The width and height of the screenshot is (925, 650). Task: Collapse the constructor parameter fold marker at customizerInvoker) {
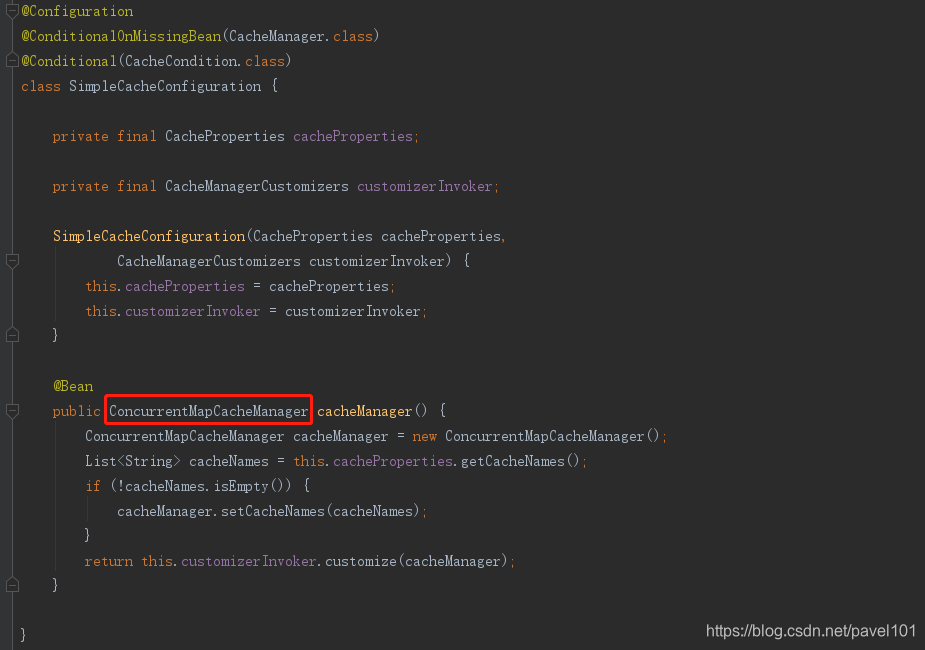pos(12,260)
